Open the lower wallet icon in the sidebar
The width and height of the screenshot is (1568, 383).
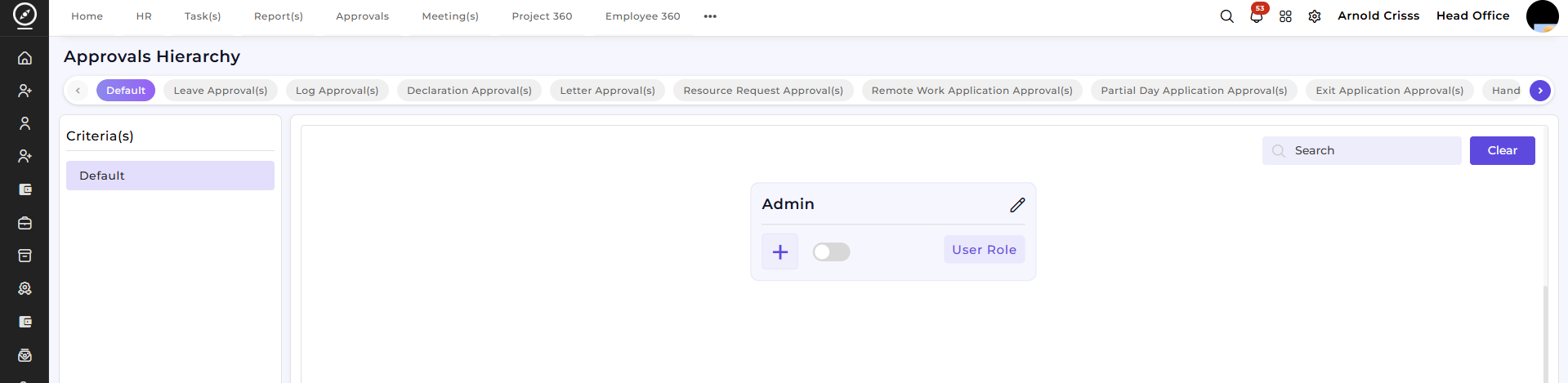click(25, 322)
